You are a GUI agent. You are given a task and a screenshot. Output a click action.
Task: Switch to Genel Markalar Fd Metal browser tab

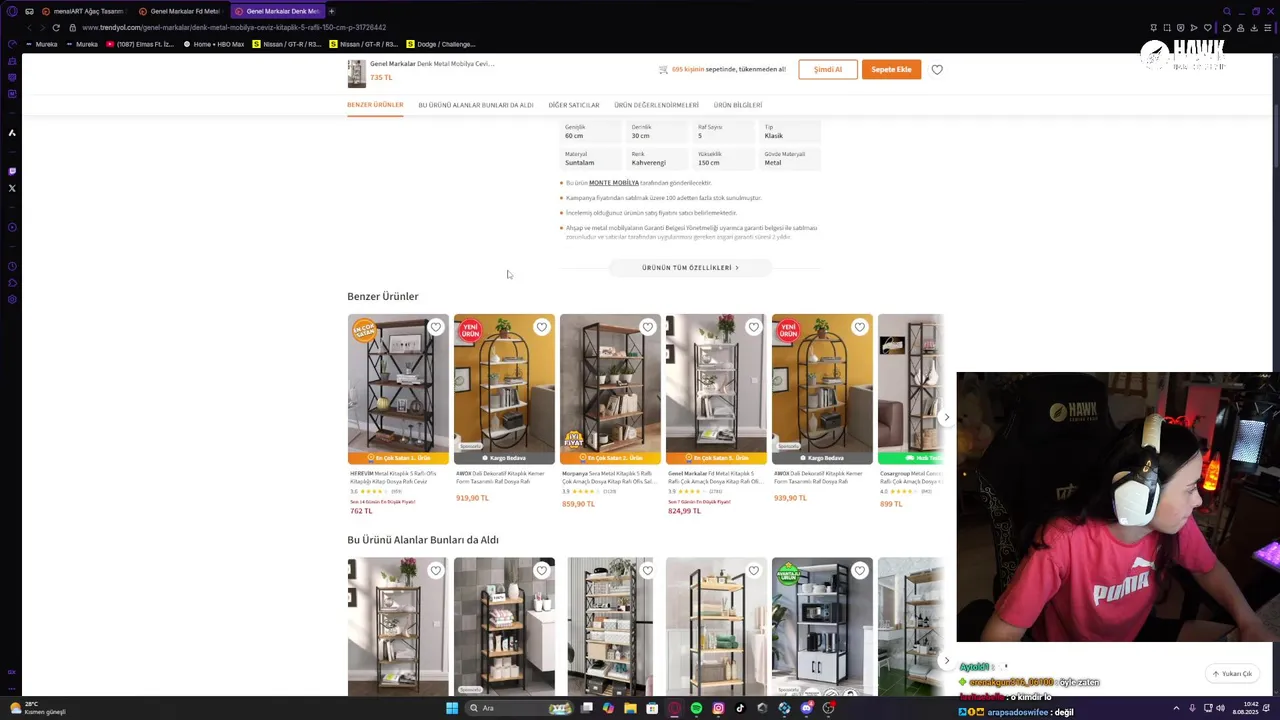tap(180, 11)
